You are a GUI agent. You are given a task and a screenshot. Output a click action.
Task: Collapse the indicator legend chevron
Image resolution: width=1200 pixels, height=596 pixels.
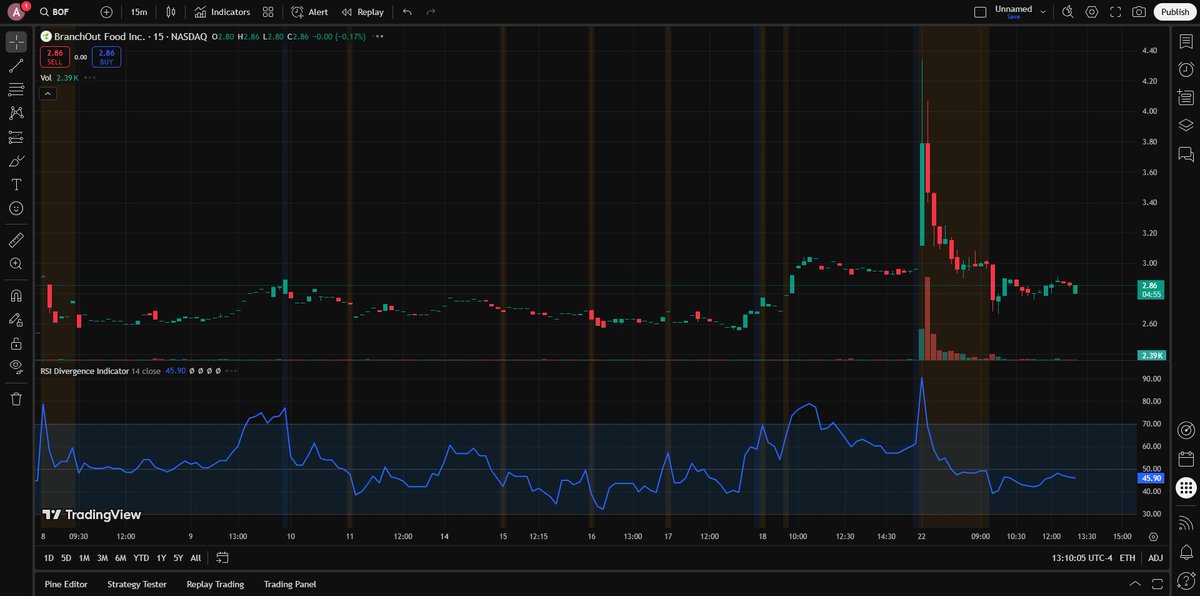(47, 93)
